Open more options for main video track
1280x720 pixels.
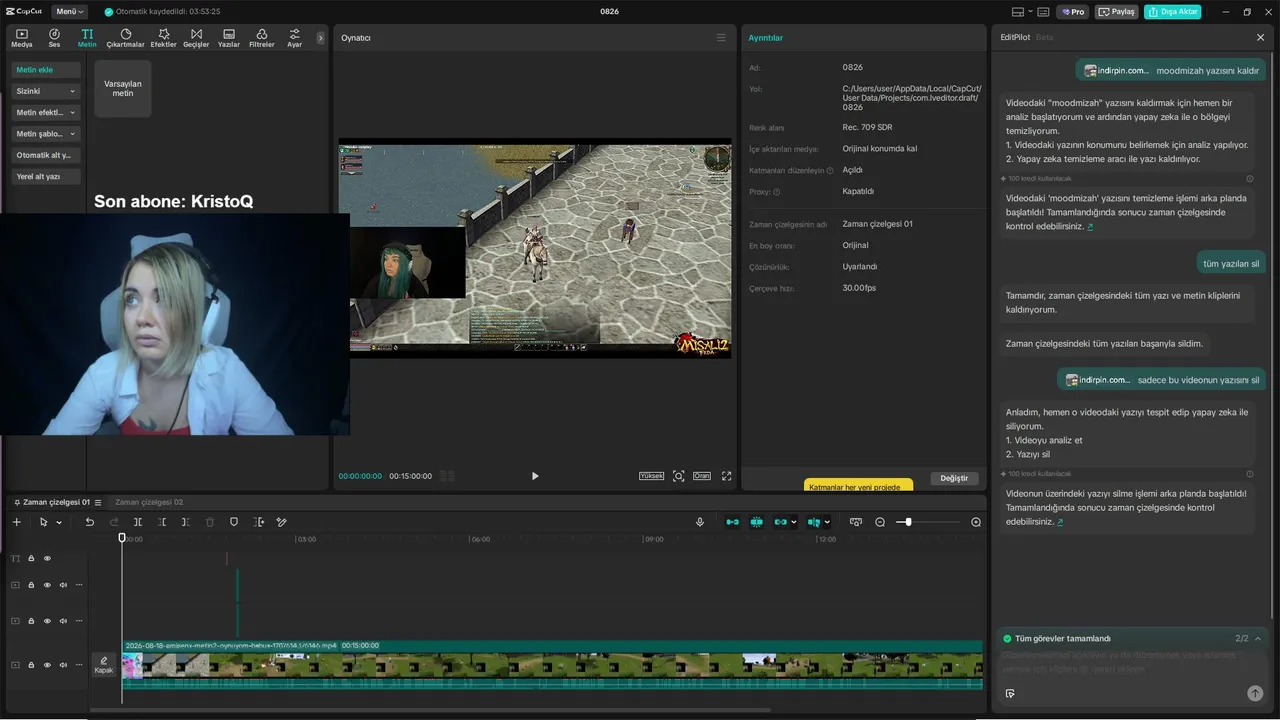(79, 665)
